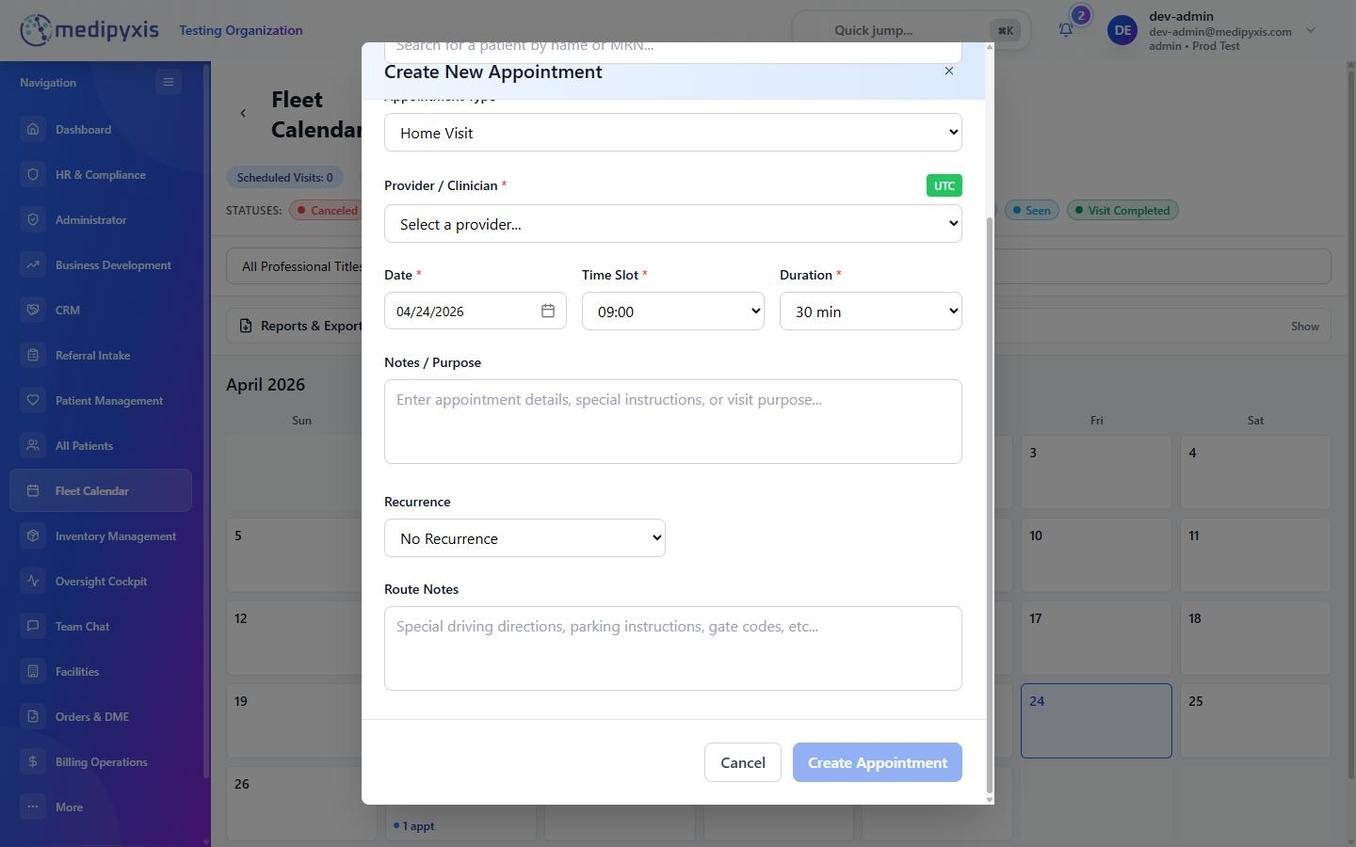The height and width of the screenshot is (847, 1356).
Task: Open the Time Slot dropdown
Action: [x=673, y=311]
